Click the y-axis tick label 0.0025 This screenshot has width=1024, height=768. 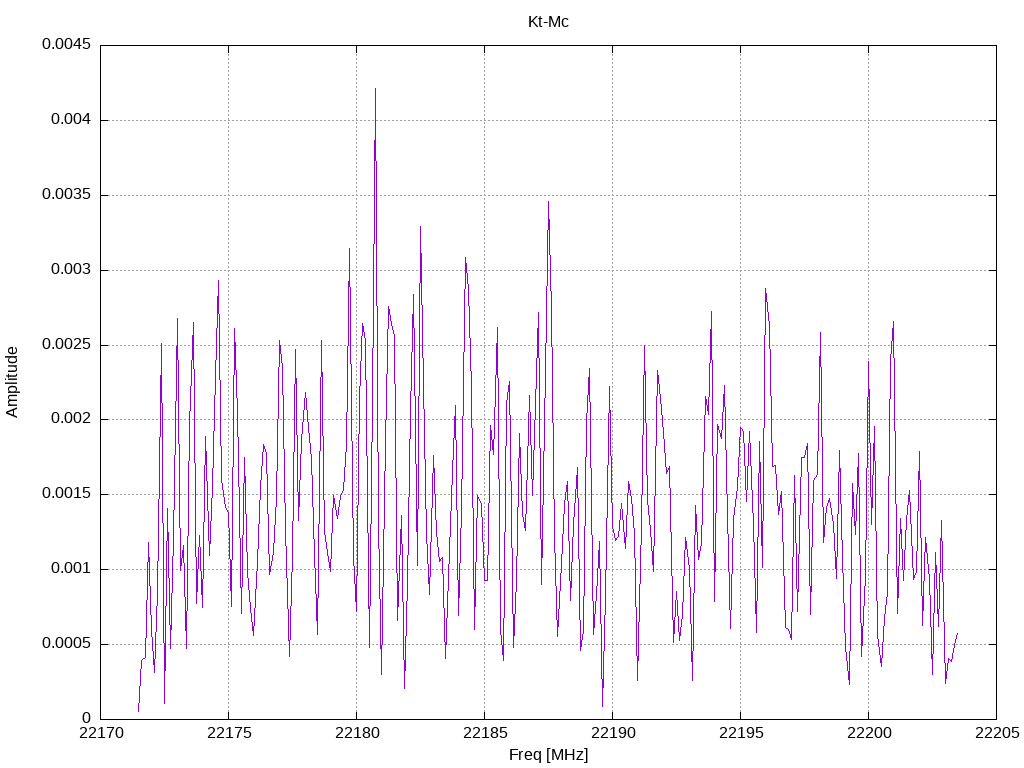pos(67,344)
